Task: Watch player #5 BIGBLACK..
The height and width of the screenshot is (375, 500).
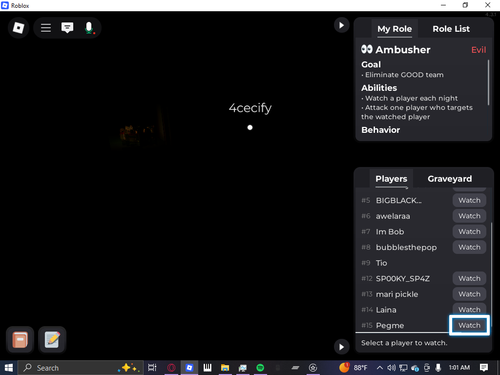Action: tap(469, 200)
